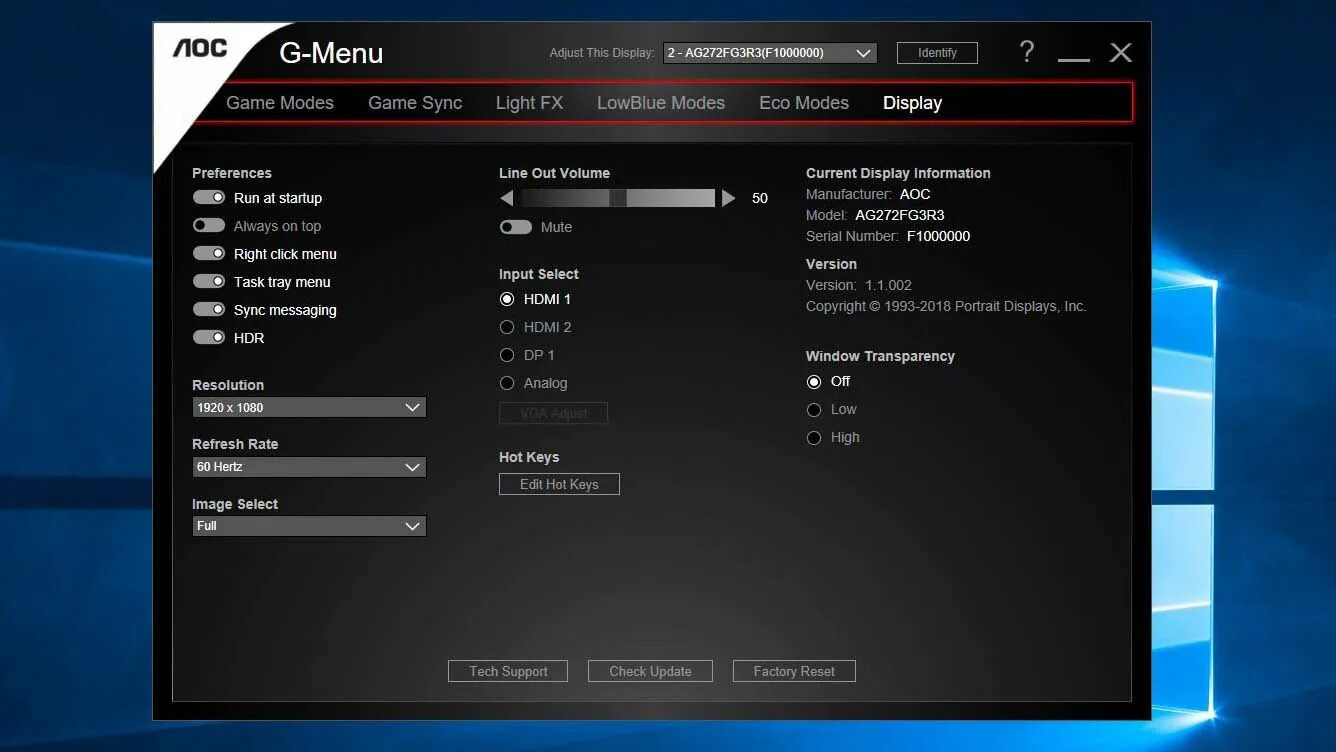Click the Factory Reset button
This screenshot has height=752, width=1336.
click(794, 671)
